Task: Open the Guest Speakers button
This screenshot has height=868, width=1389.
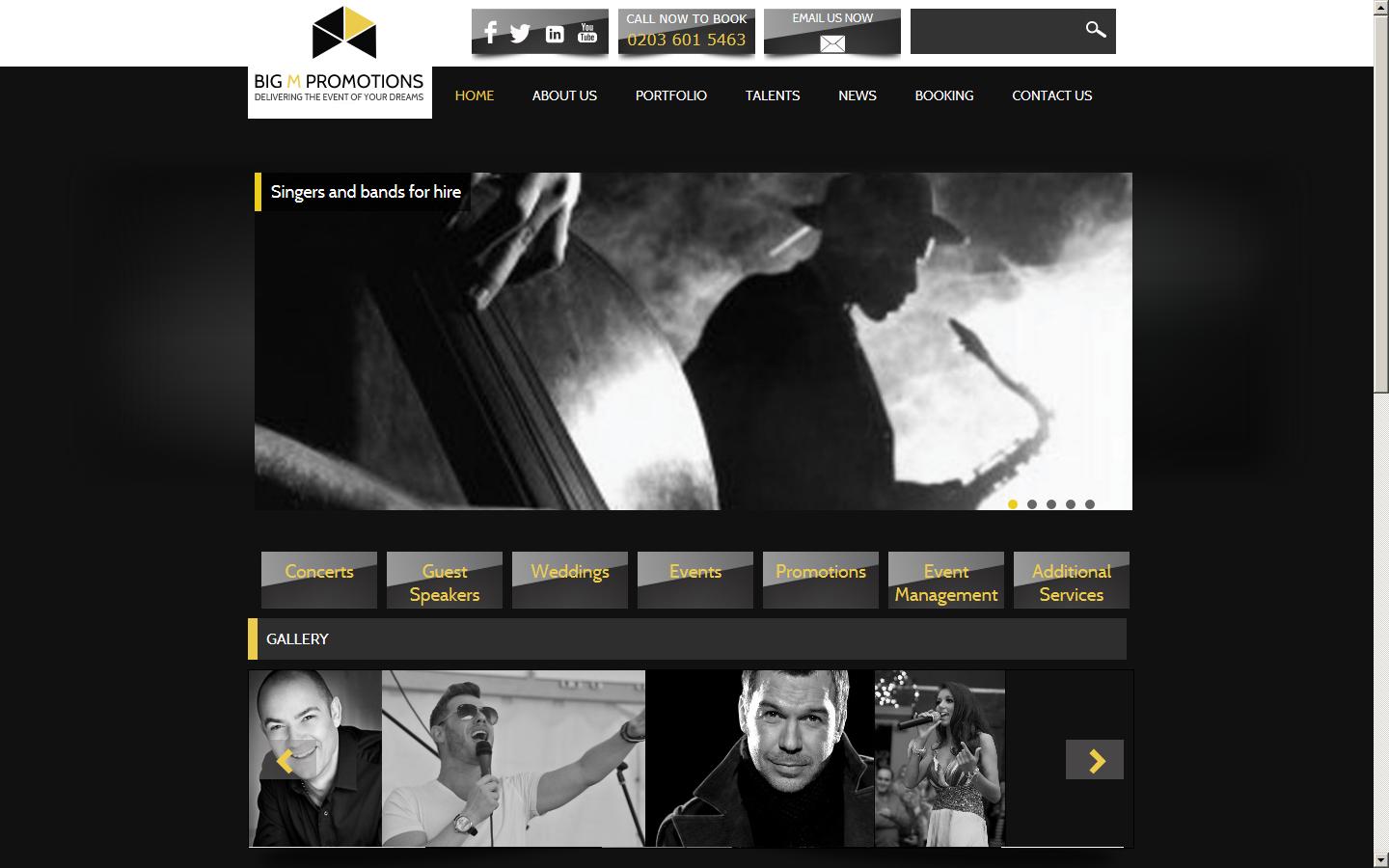Action: click(445, 580)
